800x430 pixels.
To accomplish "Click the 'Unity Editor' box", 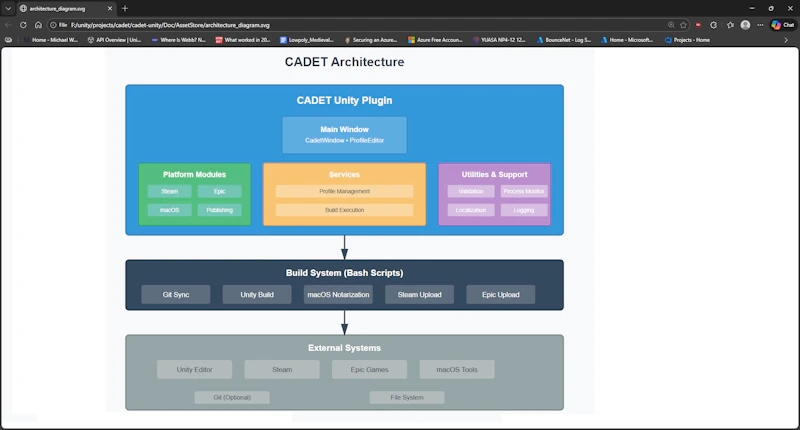I will [194, 369].
